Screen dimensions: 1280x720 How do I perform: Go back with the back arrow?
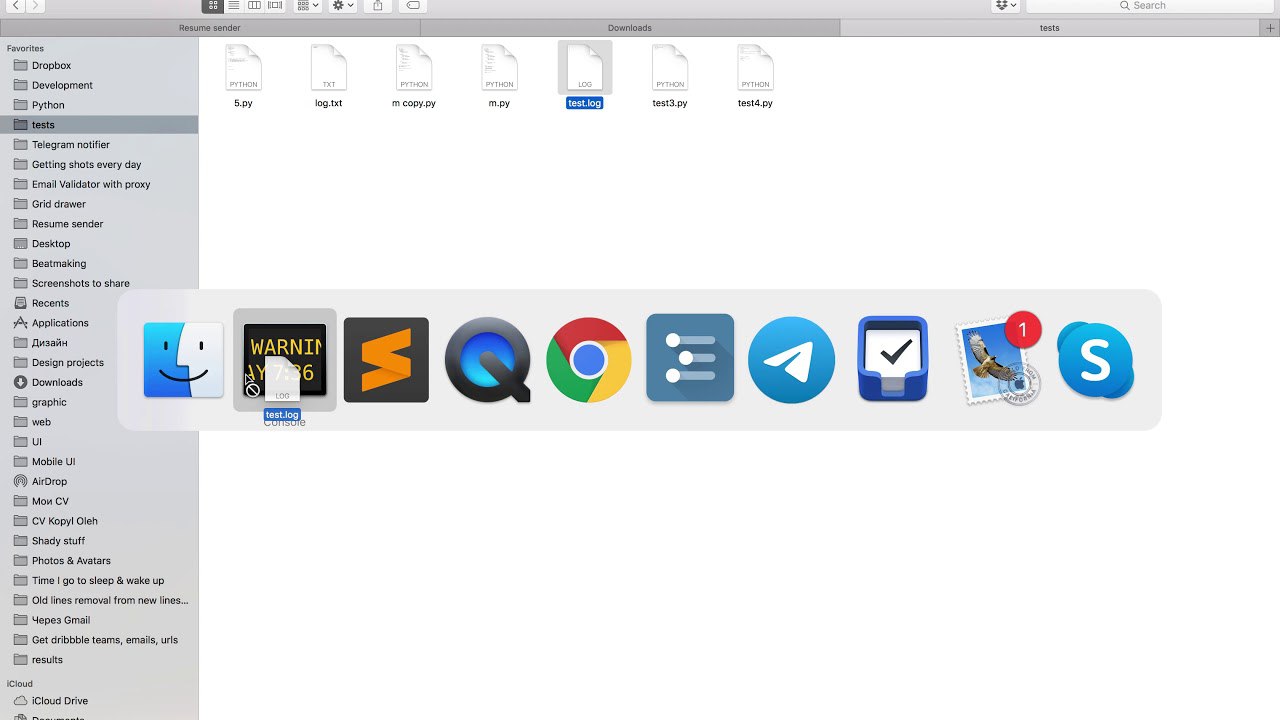tap(14, 5)
